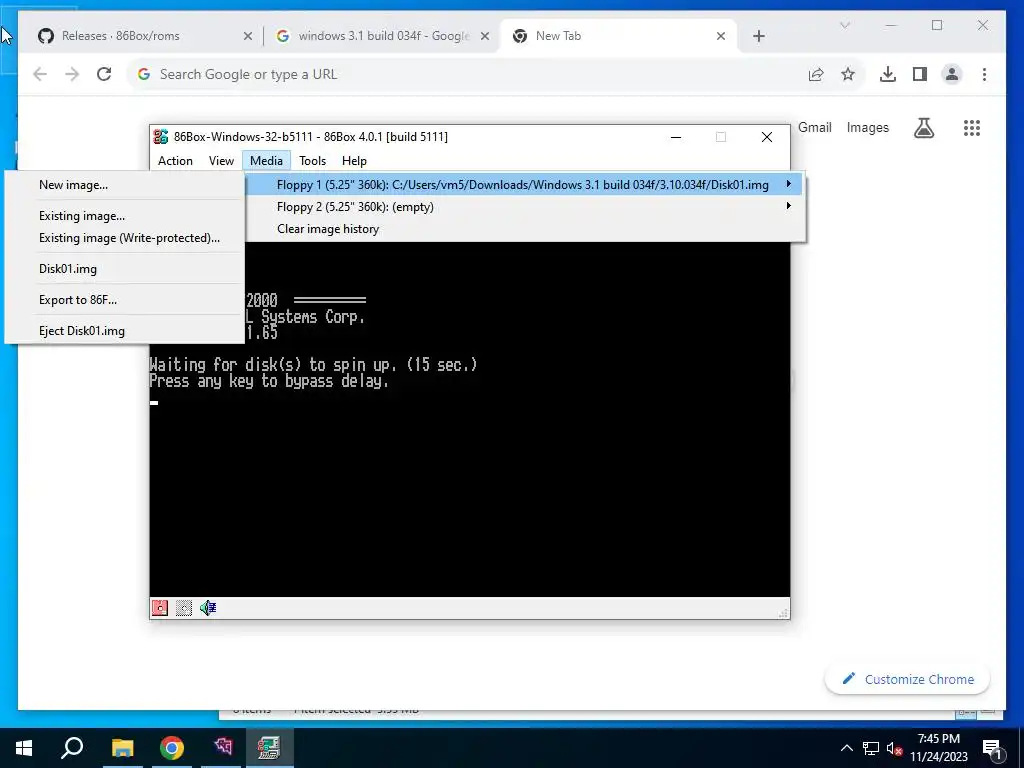Click the 86Box app icon in the title bar
This screenshot has height=768, width=1024.
(161, 136)
